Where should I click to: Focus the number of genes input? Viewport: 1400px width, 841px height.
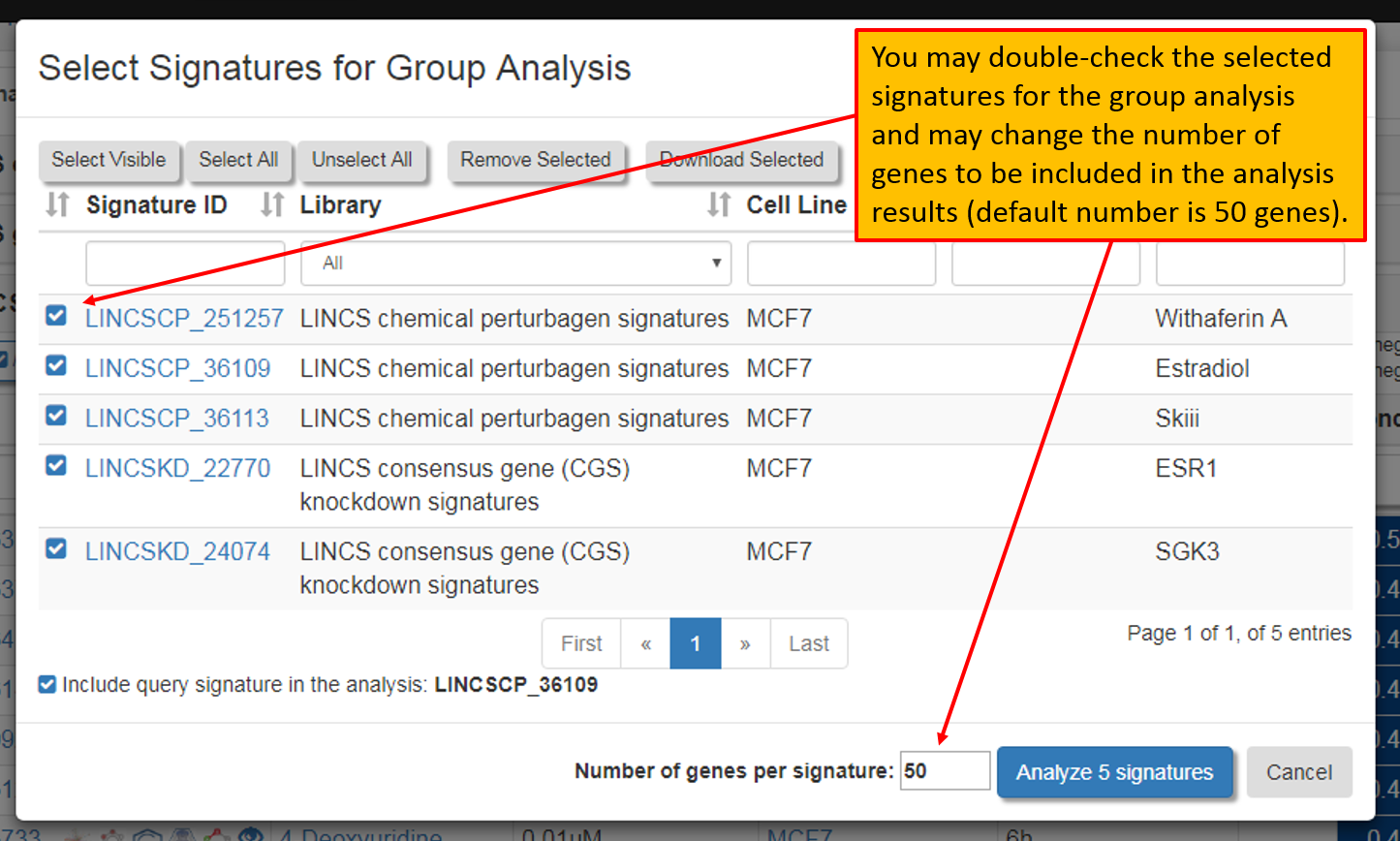click(x=945, y=771)
